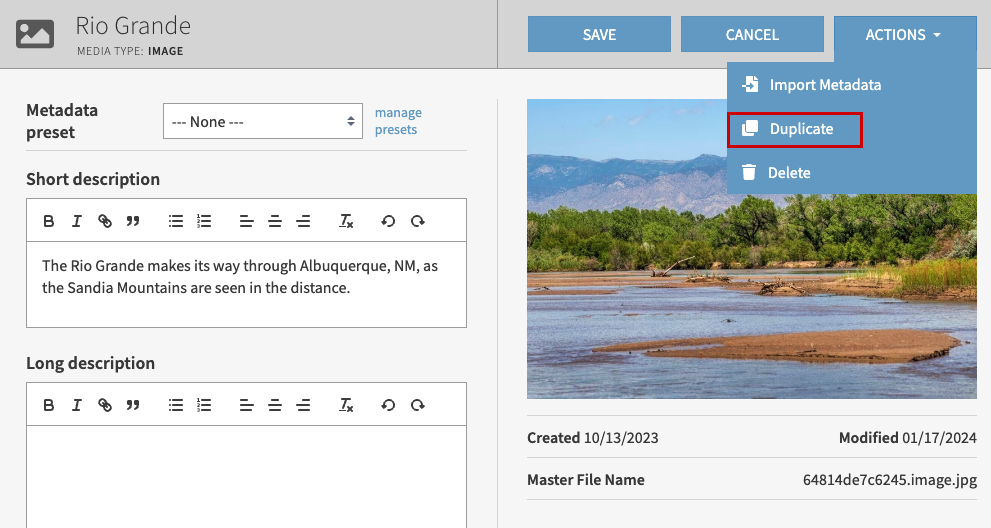Toggle bold in Short description toolbar
Screen dimensions: 991x528
click(49, 221)
